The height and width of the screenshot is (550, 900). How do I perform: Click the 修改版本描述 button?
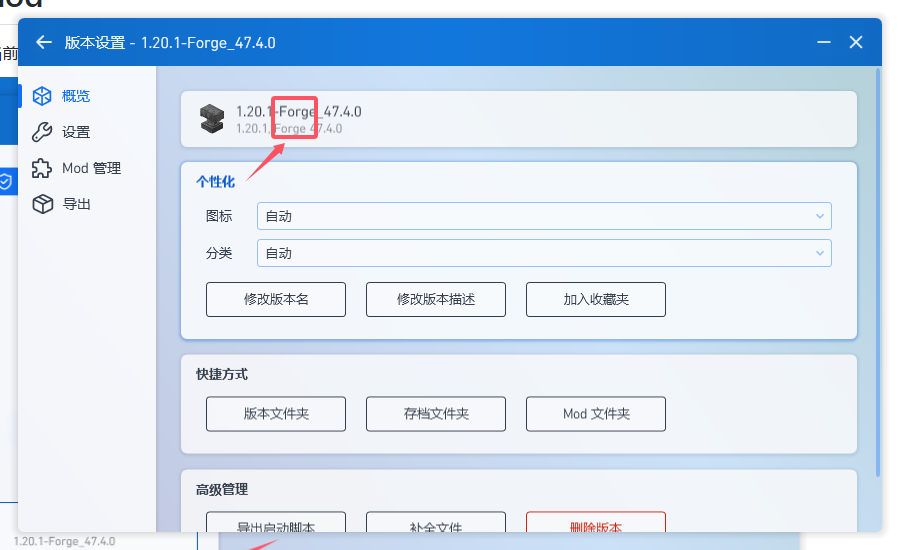(x=436, y=299)
